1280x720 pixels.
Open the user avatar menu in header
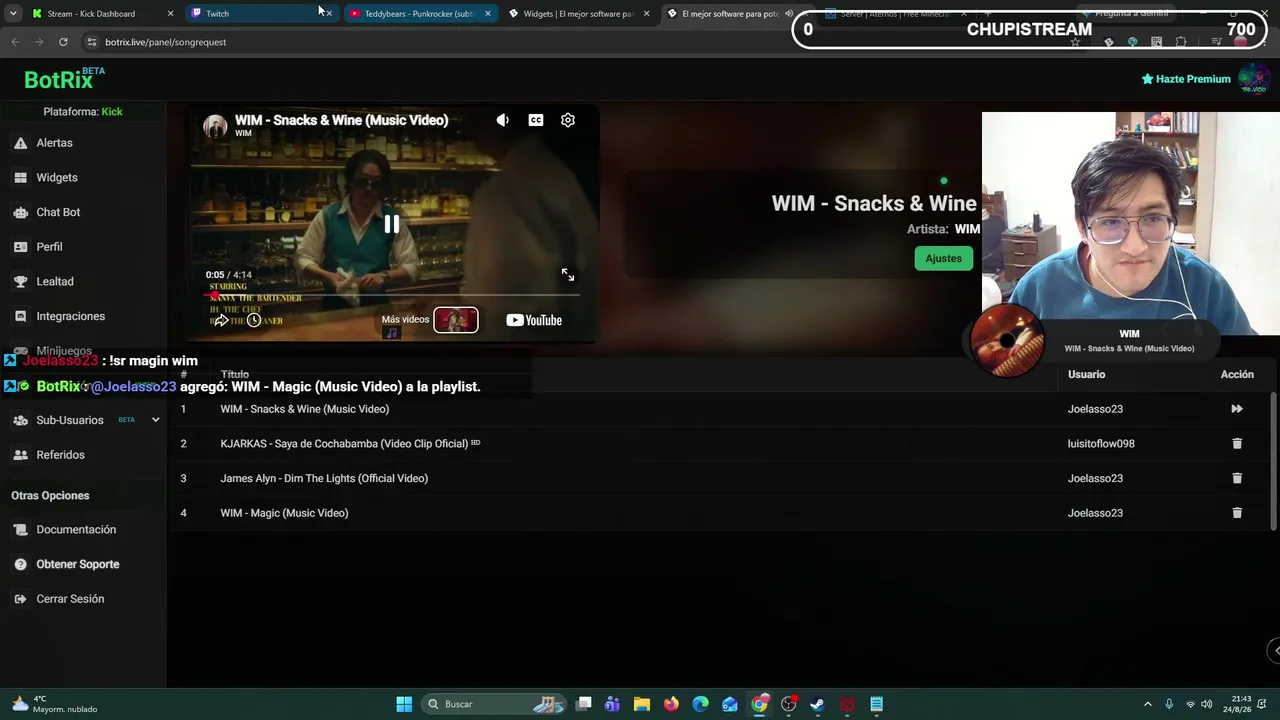pos(1253,79)
